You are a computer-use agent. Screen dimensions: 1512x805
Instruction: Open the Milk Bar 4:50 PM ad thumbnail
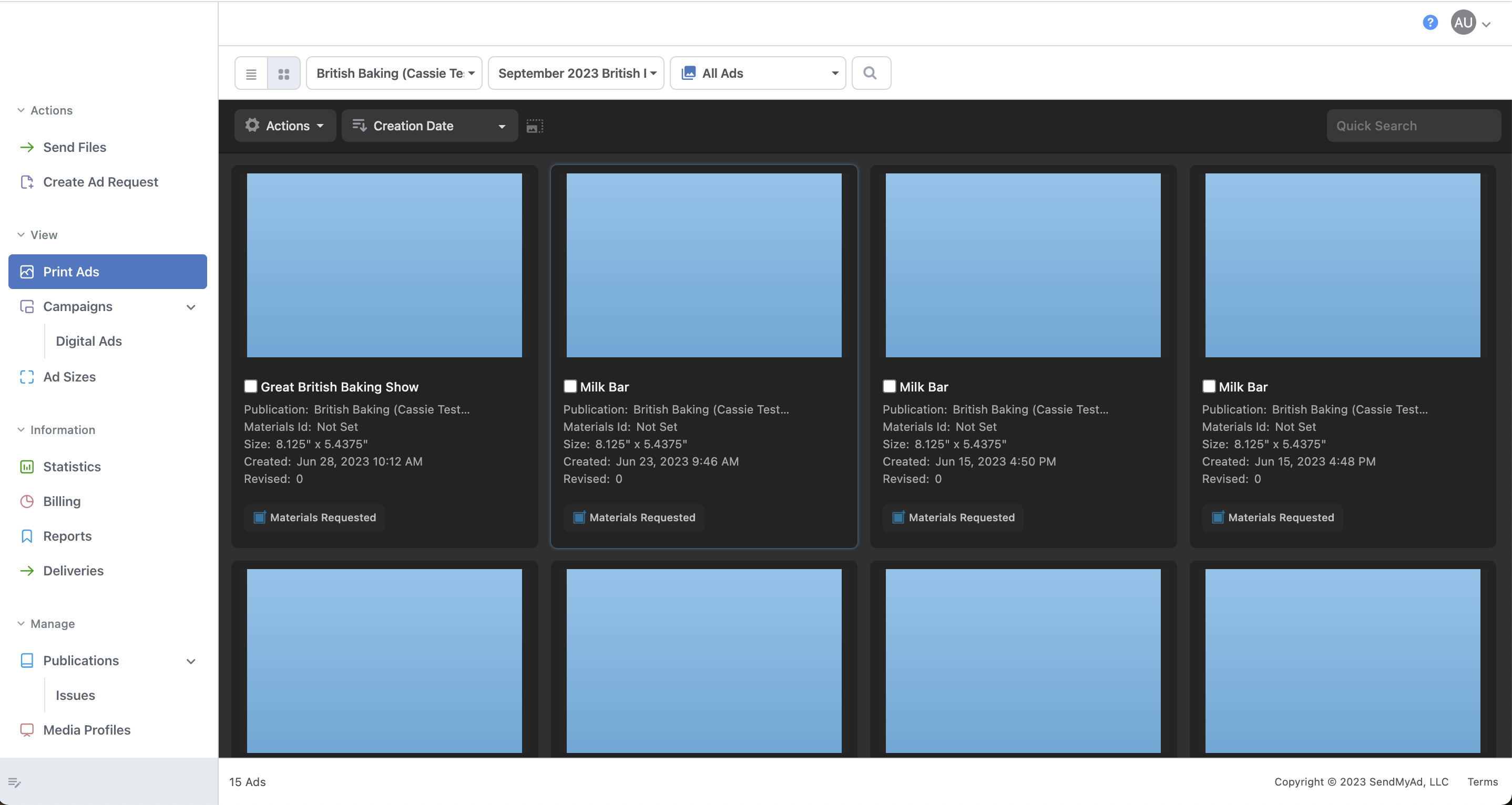tap(1023, 265)
